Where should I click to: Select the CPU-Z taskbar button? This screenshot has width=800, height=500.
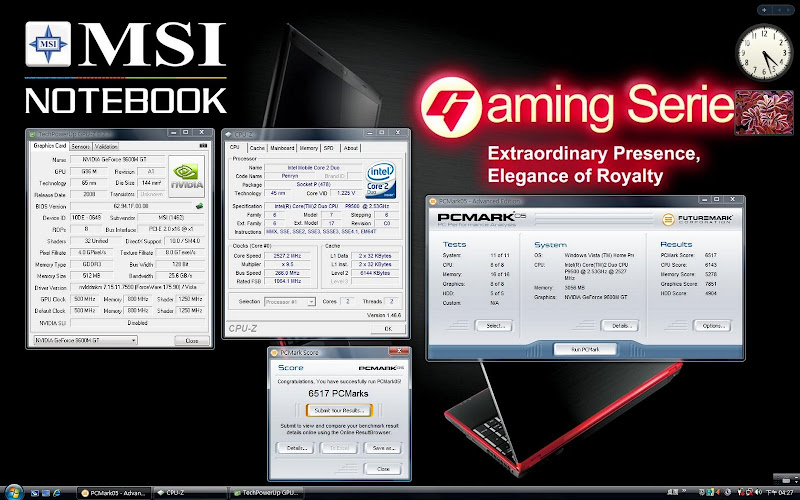tap(190, 493)
